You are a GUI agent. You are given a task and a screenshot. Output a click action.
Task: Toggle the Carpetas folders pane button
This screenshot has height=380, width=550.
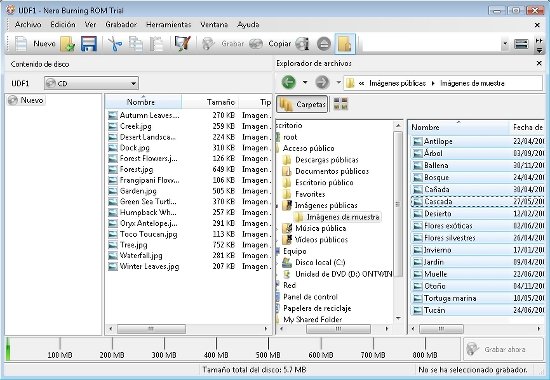pyautogui.click(x=302, y=104)
